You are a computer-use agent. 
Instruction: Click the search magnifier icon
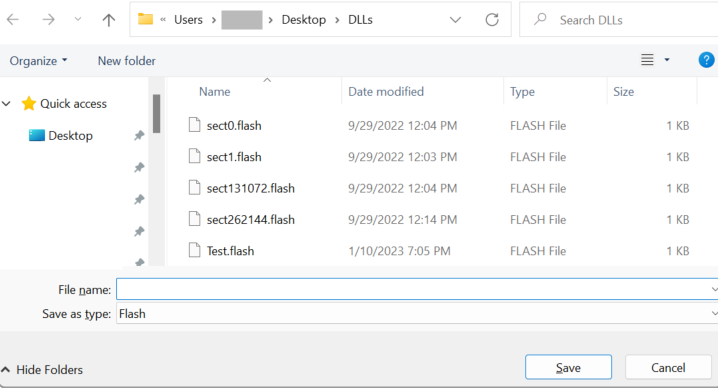[x=540, y=19]
